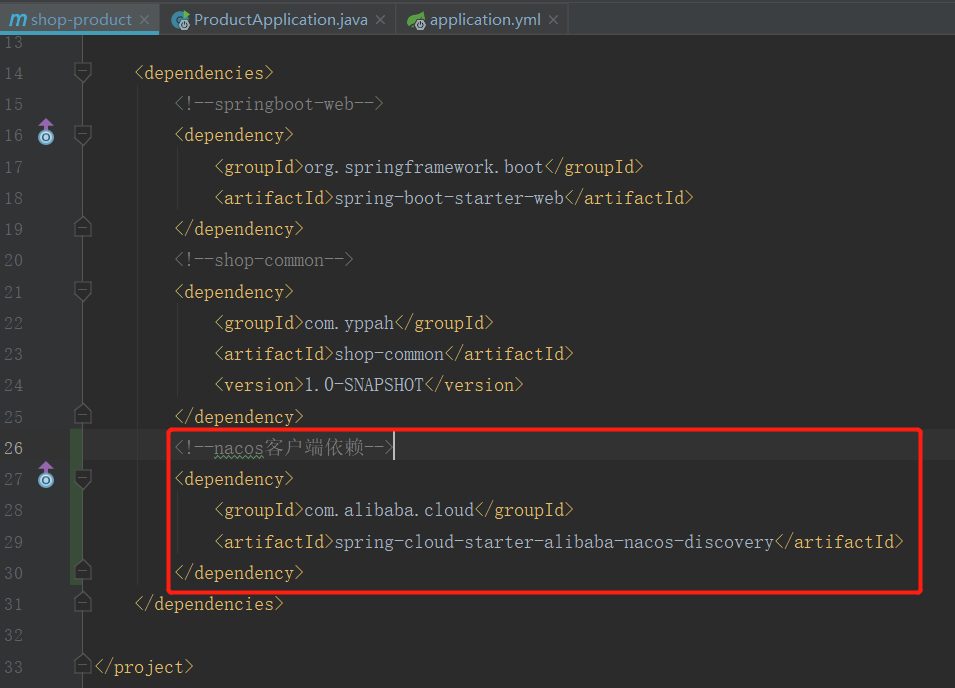Click the closing </dependencies> tag
The height and width of the screenshot is (688, 955).
[209, 604]
